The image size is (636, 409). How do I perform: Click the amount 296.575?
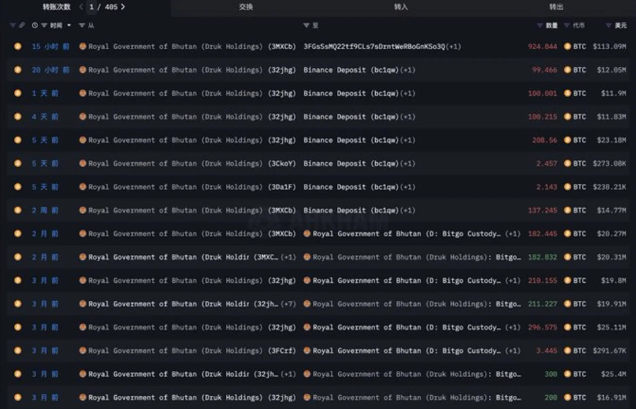(x=542, y=327)
